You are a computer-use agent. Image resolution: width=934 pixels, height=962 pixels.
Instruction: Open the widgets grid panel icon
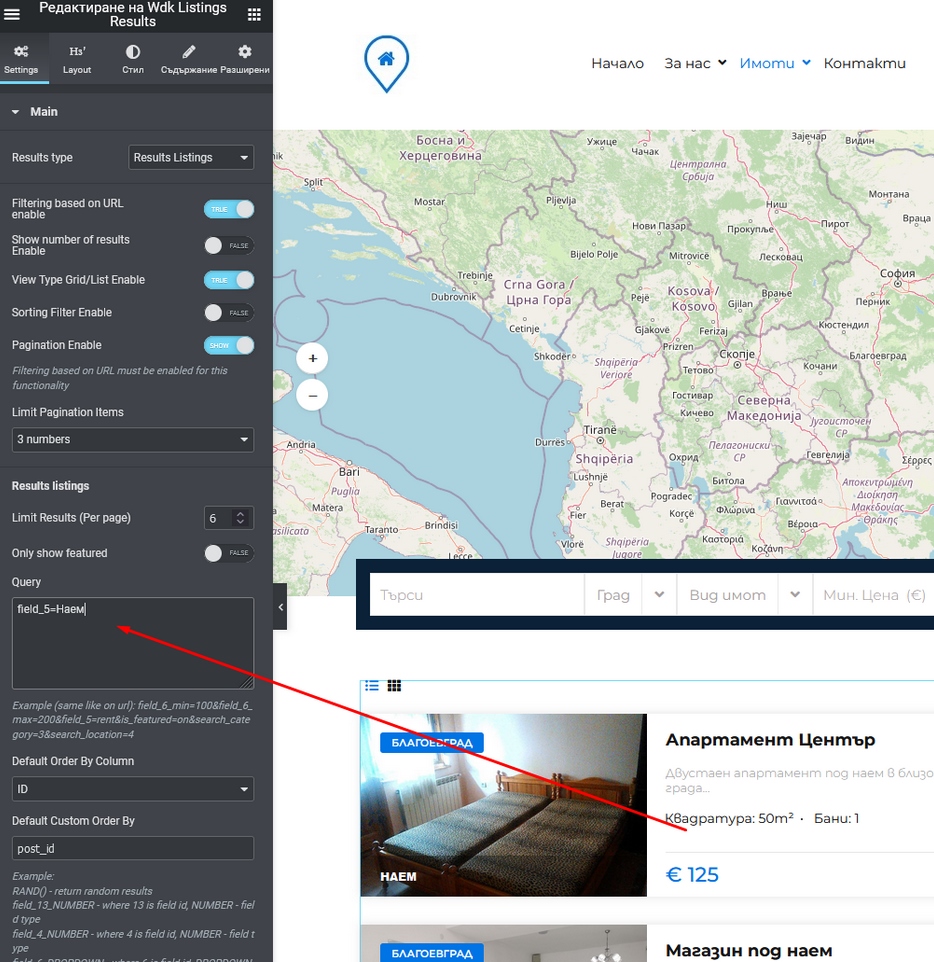click(254, 14)
